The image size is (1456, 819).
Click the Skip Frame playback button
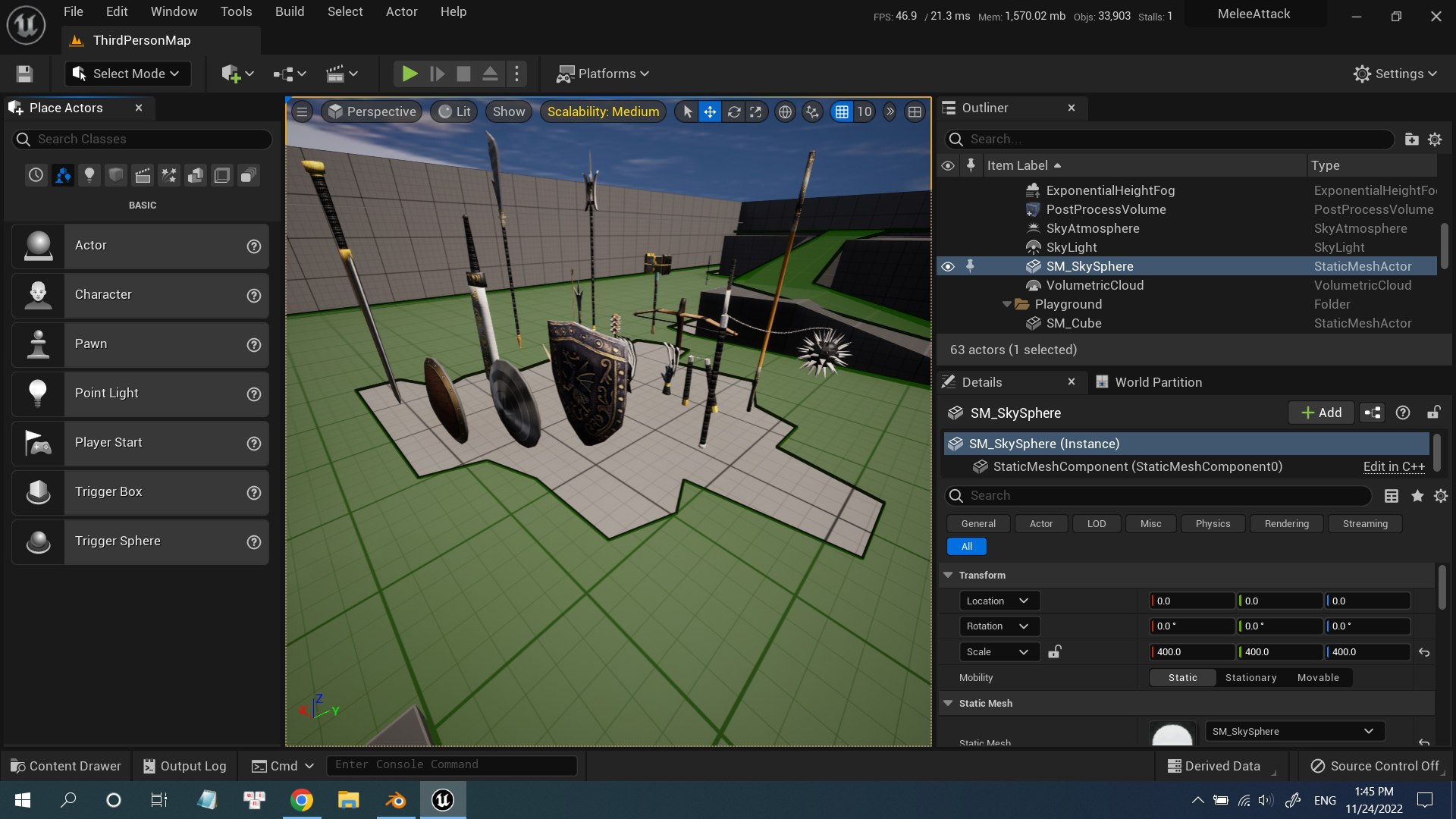pos(437,74)
